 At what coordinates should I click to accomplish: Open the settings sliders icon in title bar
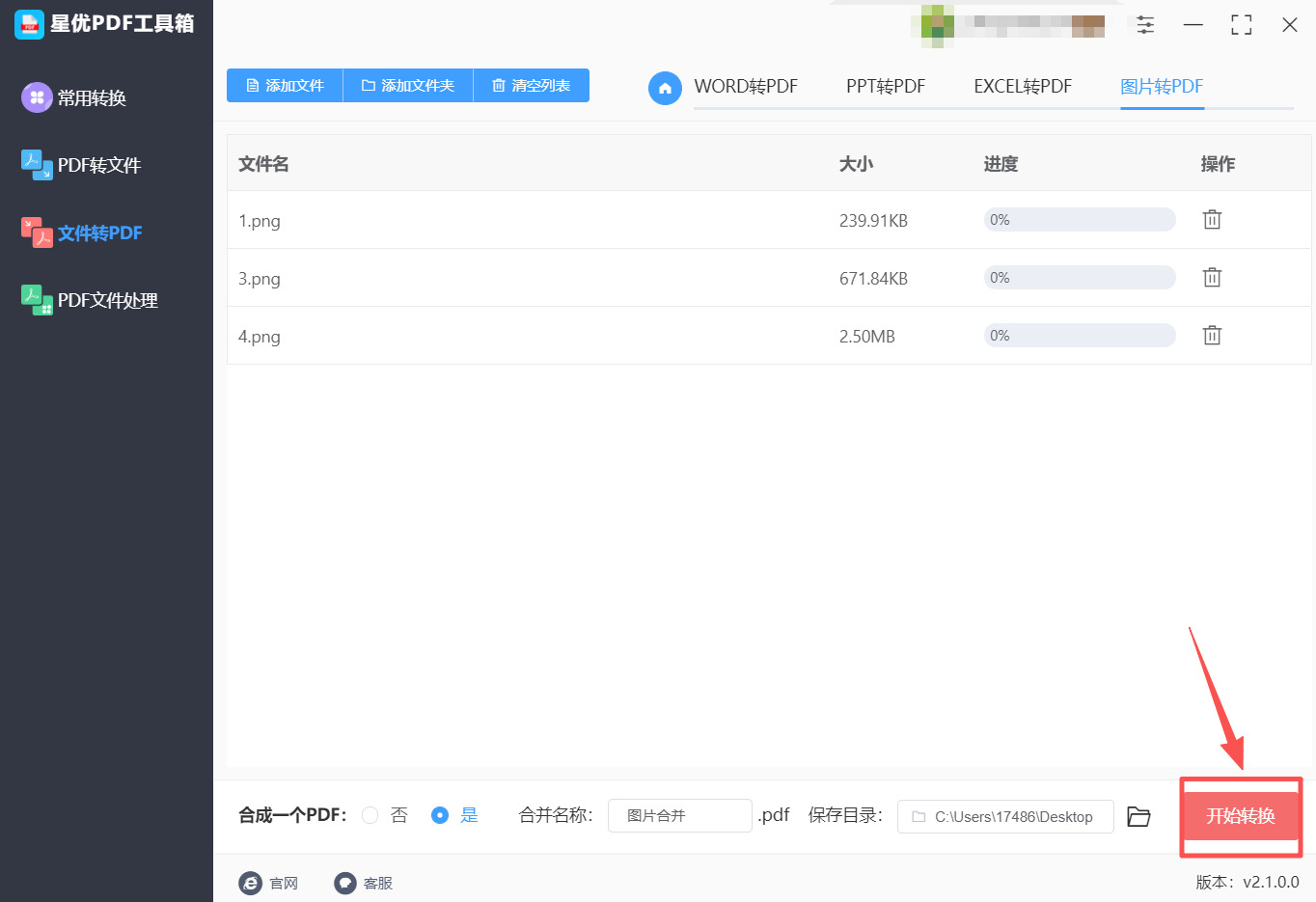pyautogui.click(x=1145, y=25)
